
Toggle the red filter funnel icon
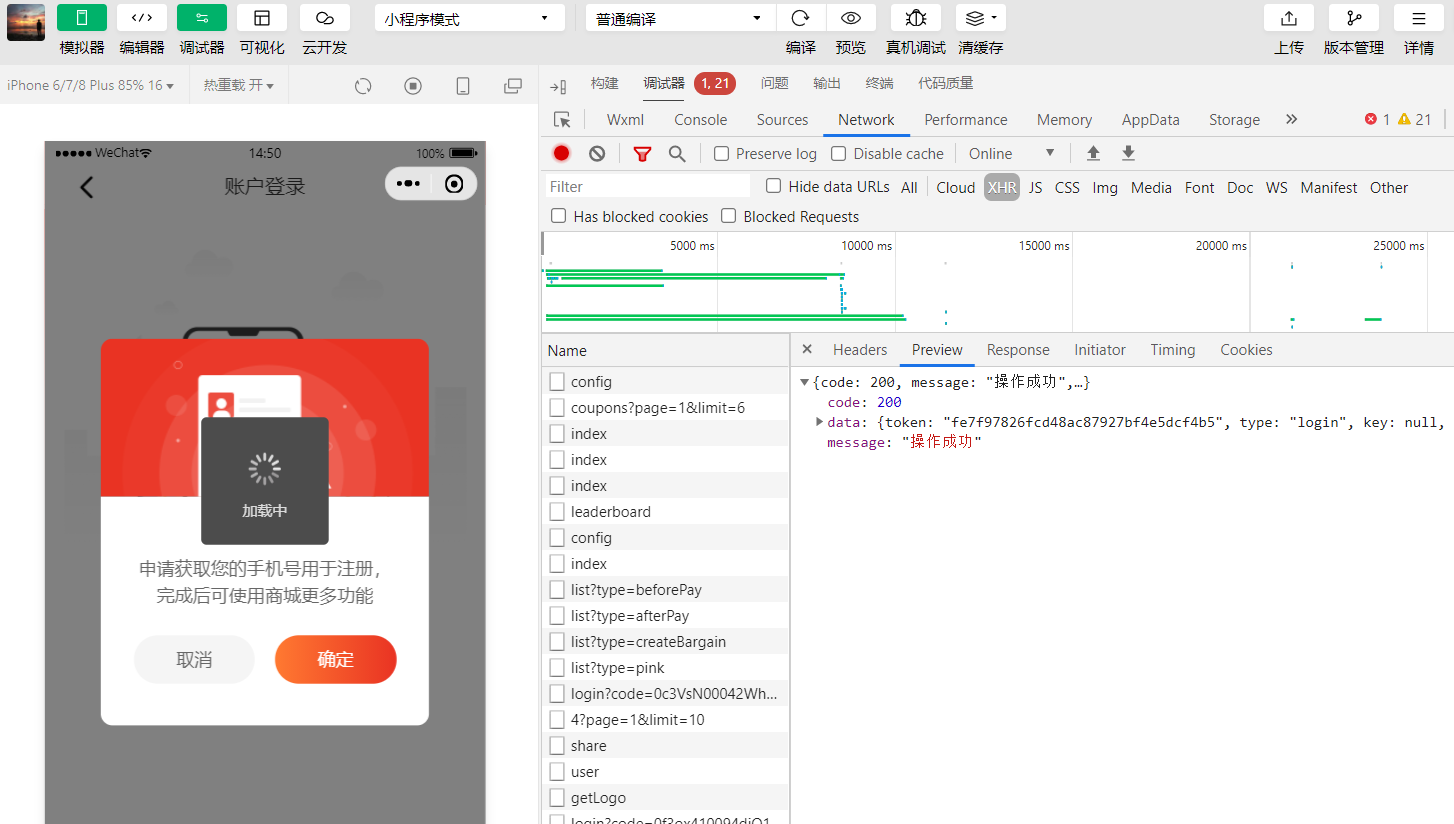[x=642, y=153]
